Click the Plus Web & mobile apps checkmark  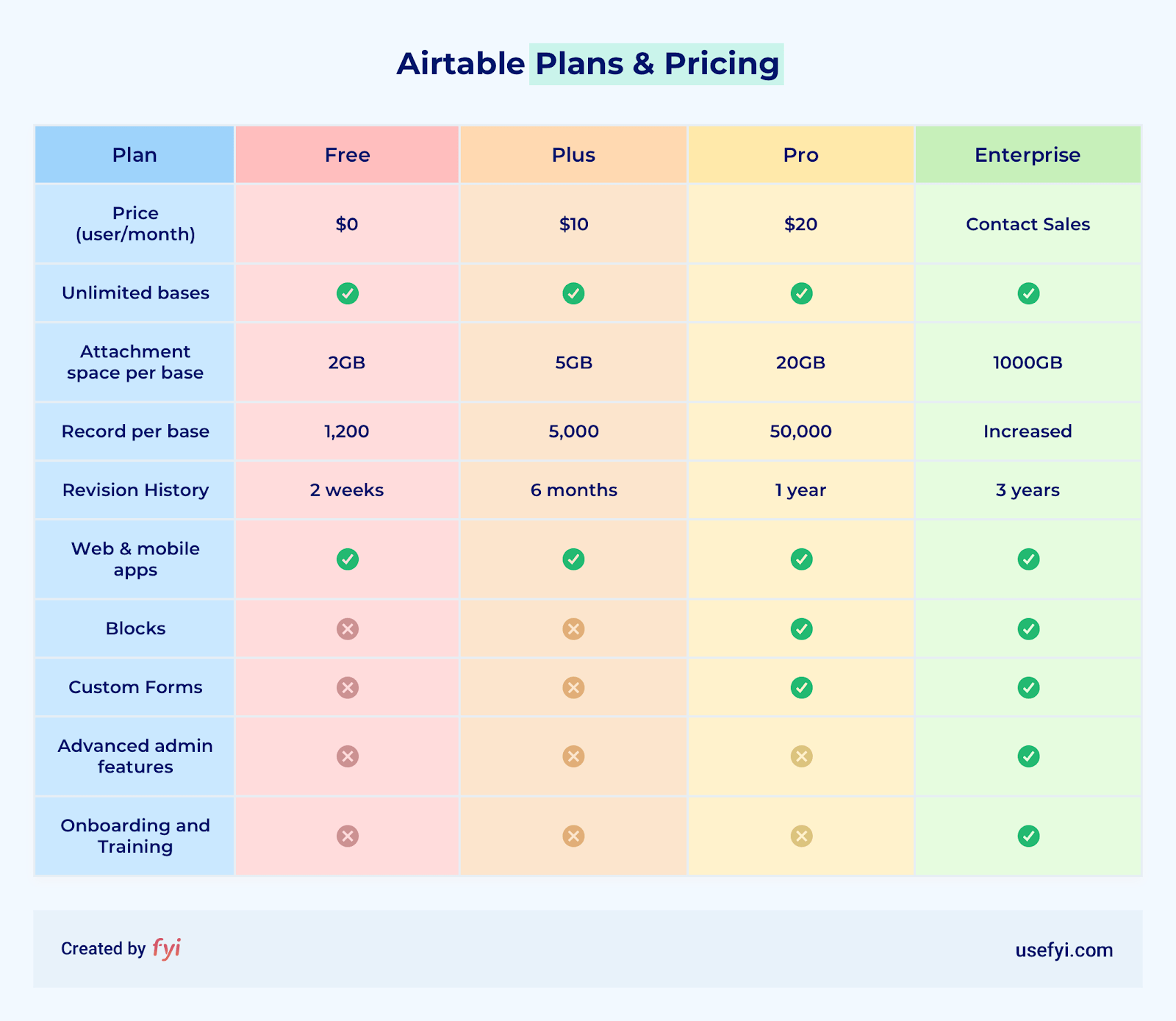pyautogui.click(x=573, y=559)
